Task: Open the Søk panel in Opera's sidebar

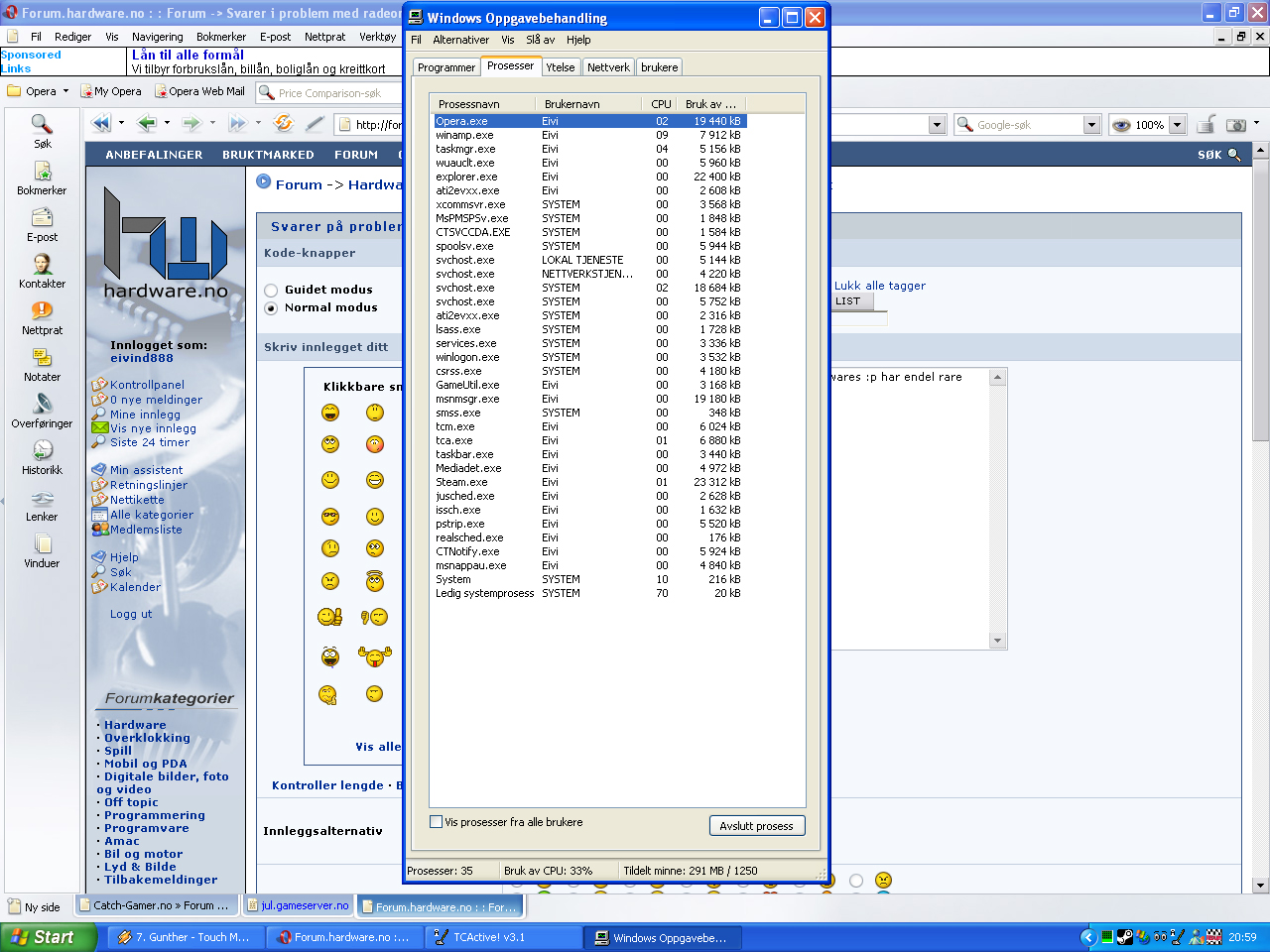Action: tap(42, 130)
